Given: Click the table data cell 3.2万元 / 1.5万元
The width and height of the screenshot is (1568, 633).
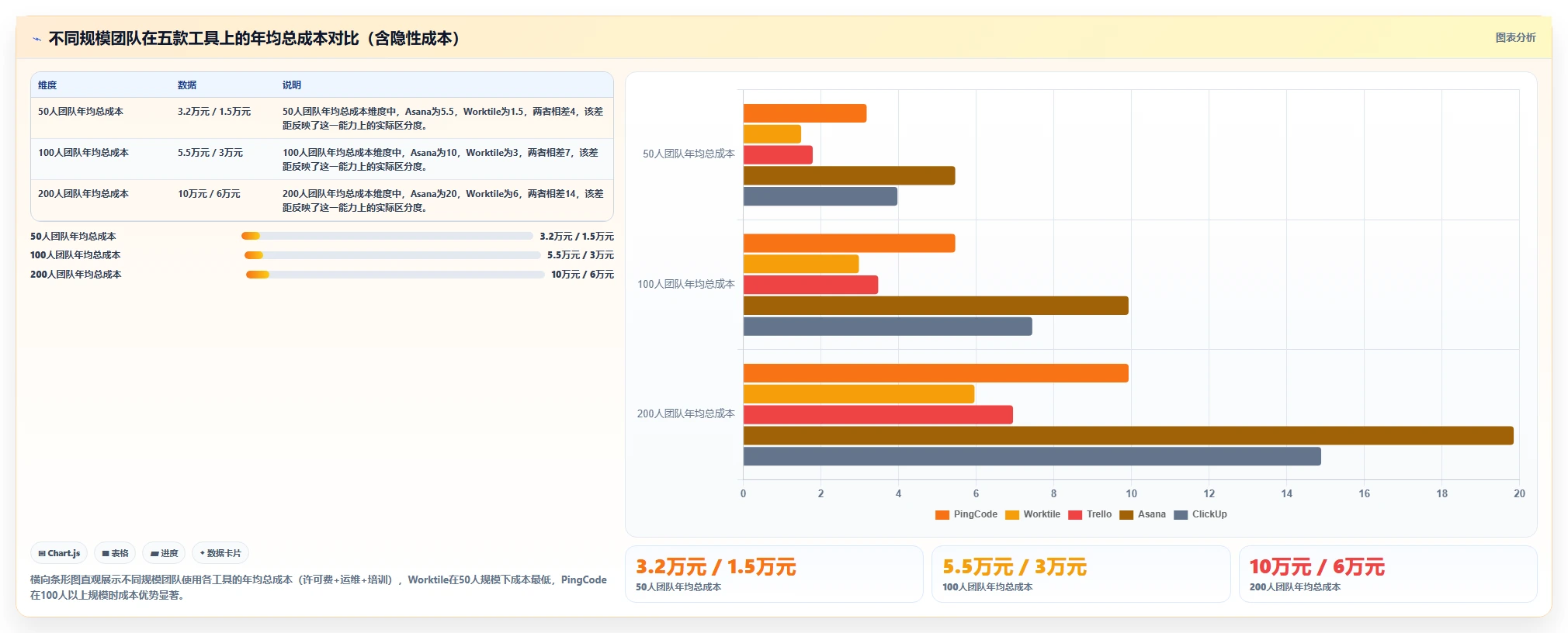Looking at the screenshot, I should (x=214, y=112).
